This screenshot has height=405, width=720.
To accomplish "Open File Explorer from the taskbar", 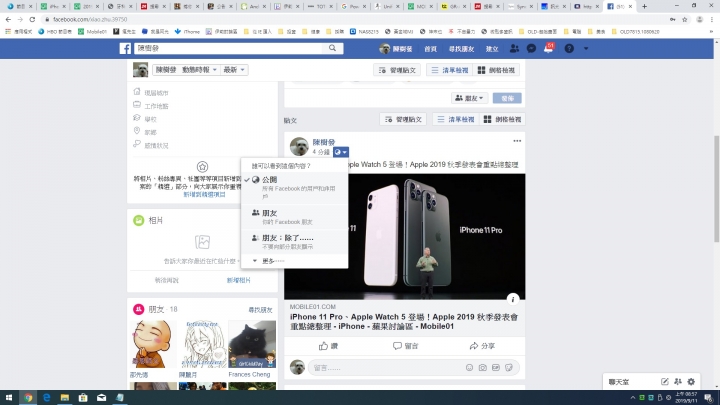I will [65, 398].
